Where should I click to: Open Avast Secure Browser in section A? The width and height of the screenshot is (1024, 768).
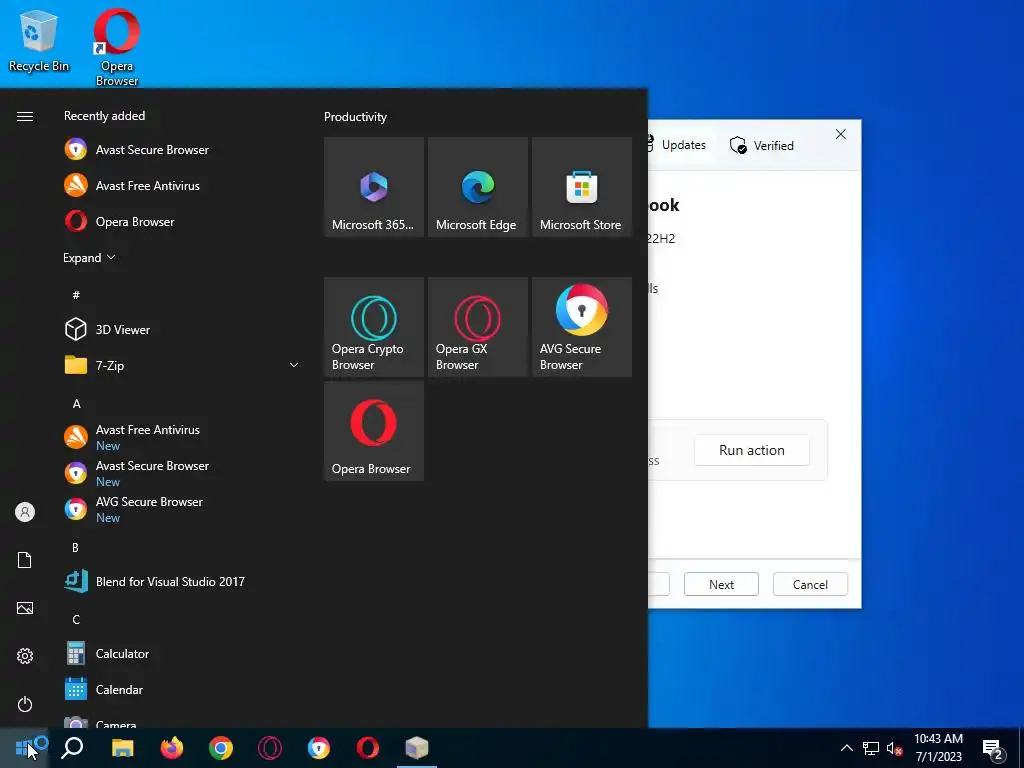tap(183, 473)
